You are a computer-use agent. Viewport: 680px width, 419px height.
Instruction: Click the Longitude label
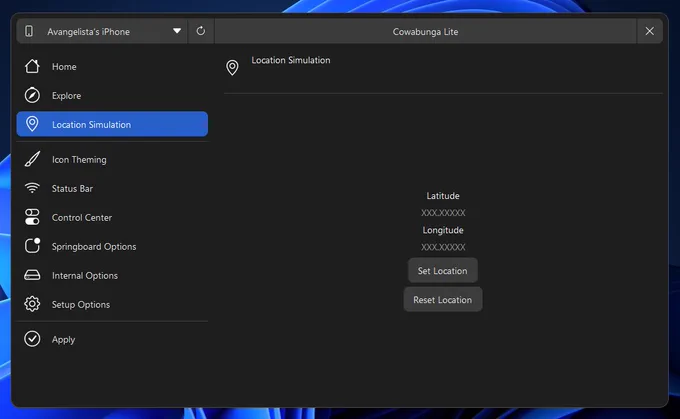click(443, 230)
